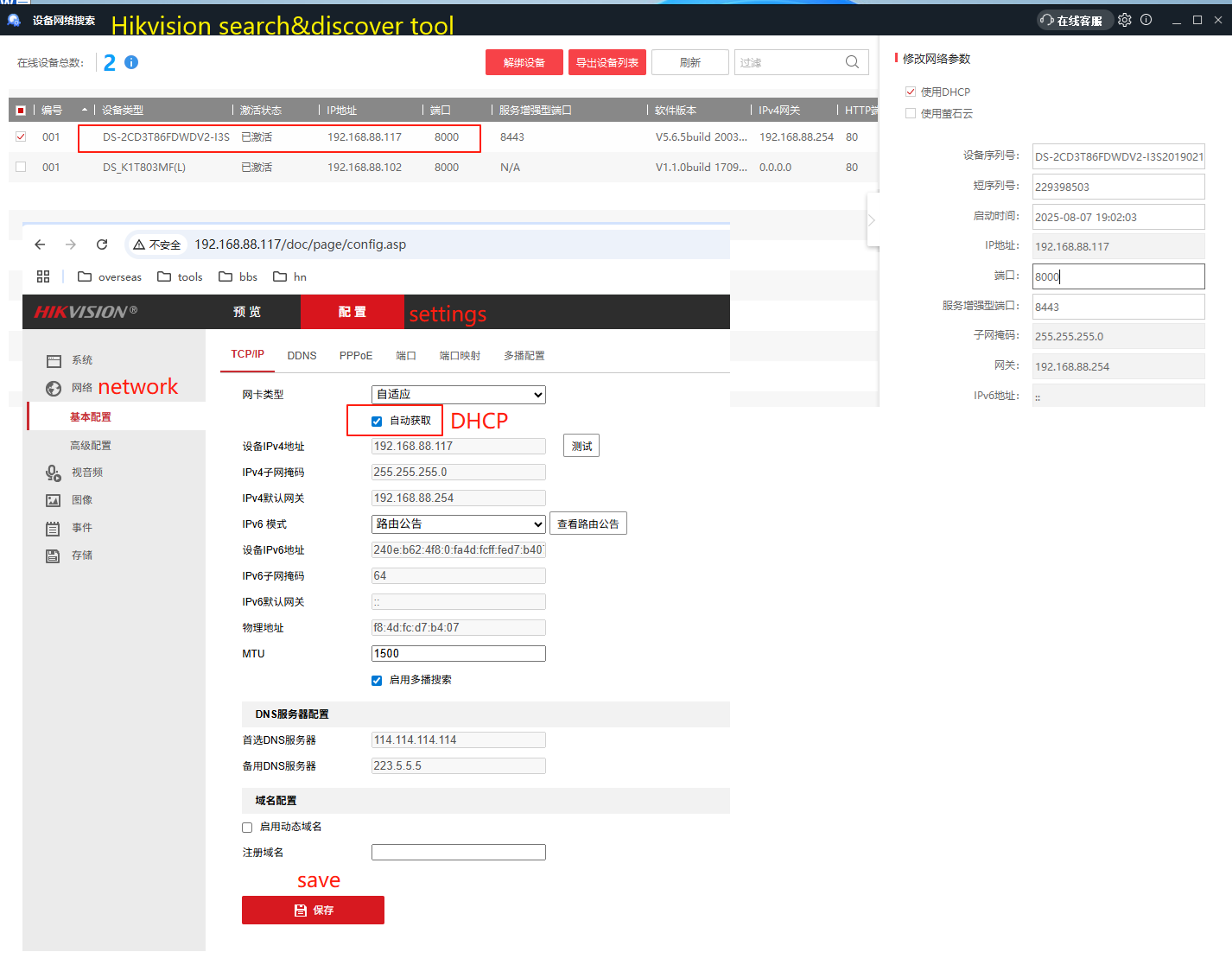Image resolution: width=1232 pixels, height=971 pixels.
Task: Open 配置 settings tab
Action: (x=352, y=312)
